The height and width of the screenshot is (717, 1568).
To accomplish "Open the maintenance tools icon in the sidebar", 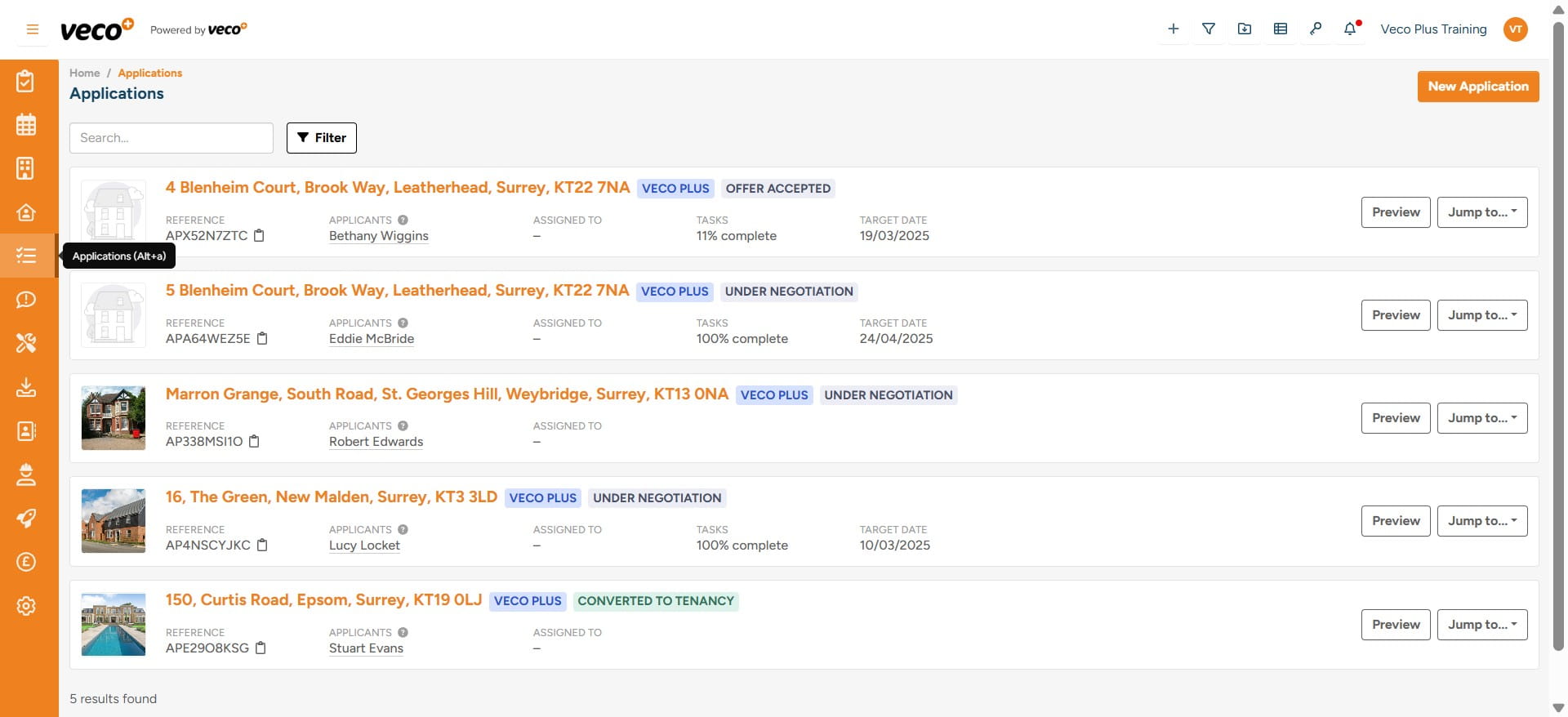I will pyautogui.click(x=26, y=343).
